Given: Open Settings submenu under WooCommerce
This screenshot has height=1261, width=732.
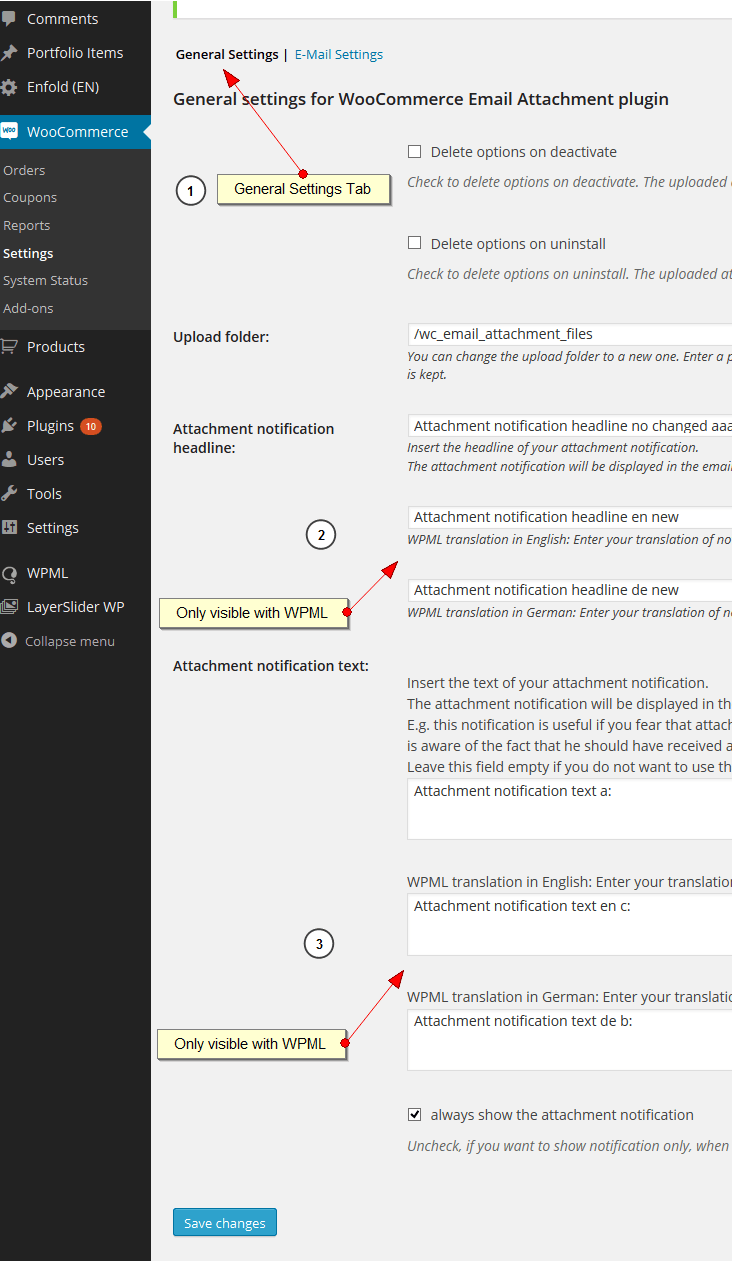Looking at the screenshot, I should tap(28, 253).
